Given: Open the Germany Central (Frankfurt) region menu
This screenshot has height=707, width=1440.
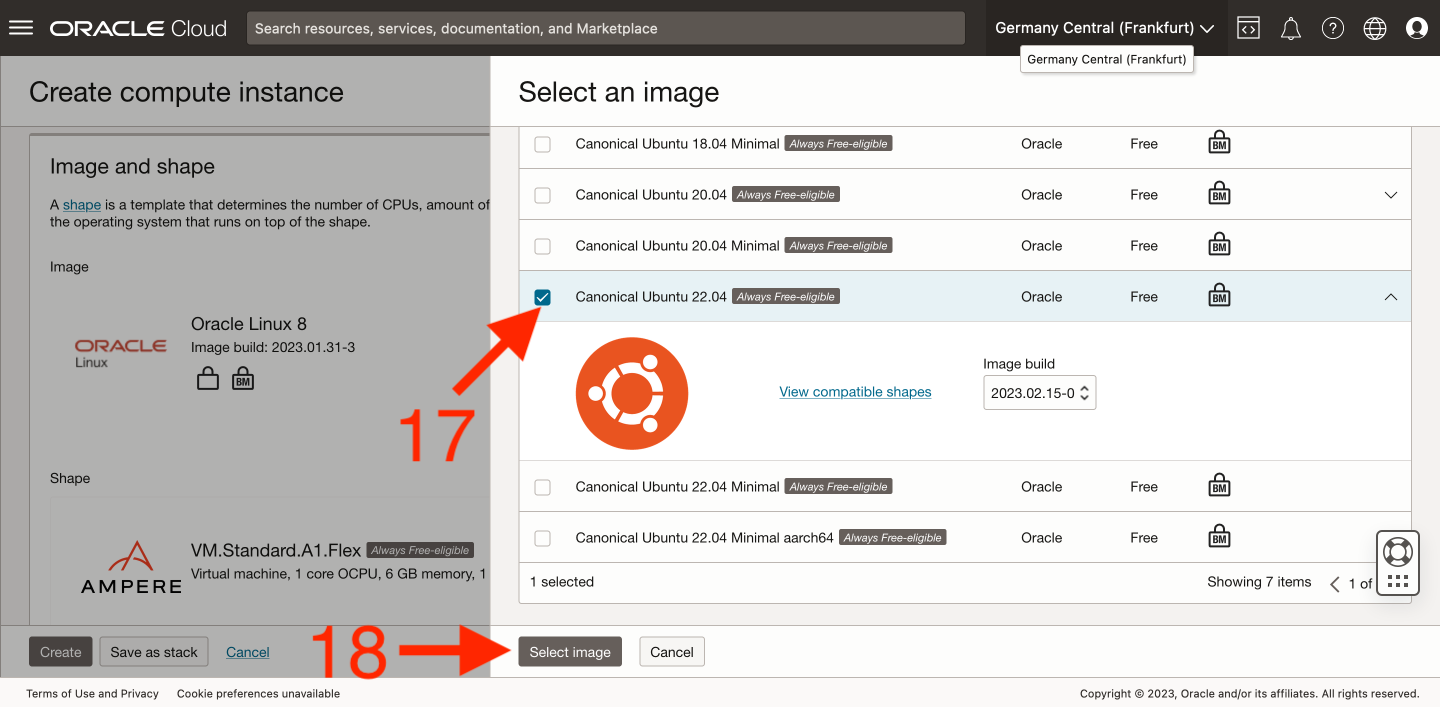Looking at the screenshot, I should (1104, 28).
